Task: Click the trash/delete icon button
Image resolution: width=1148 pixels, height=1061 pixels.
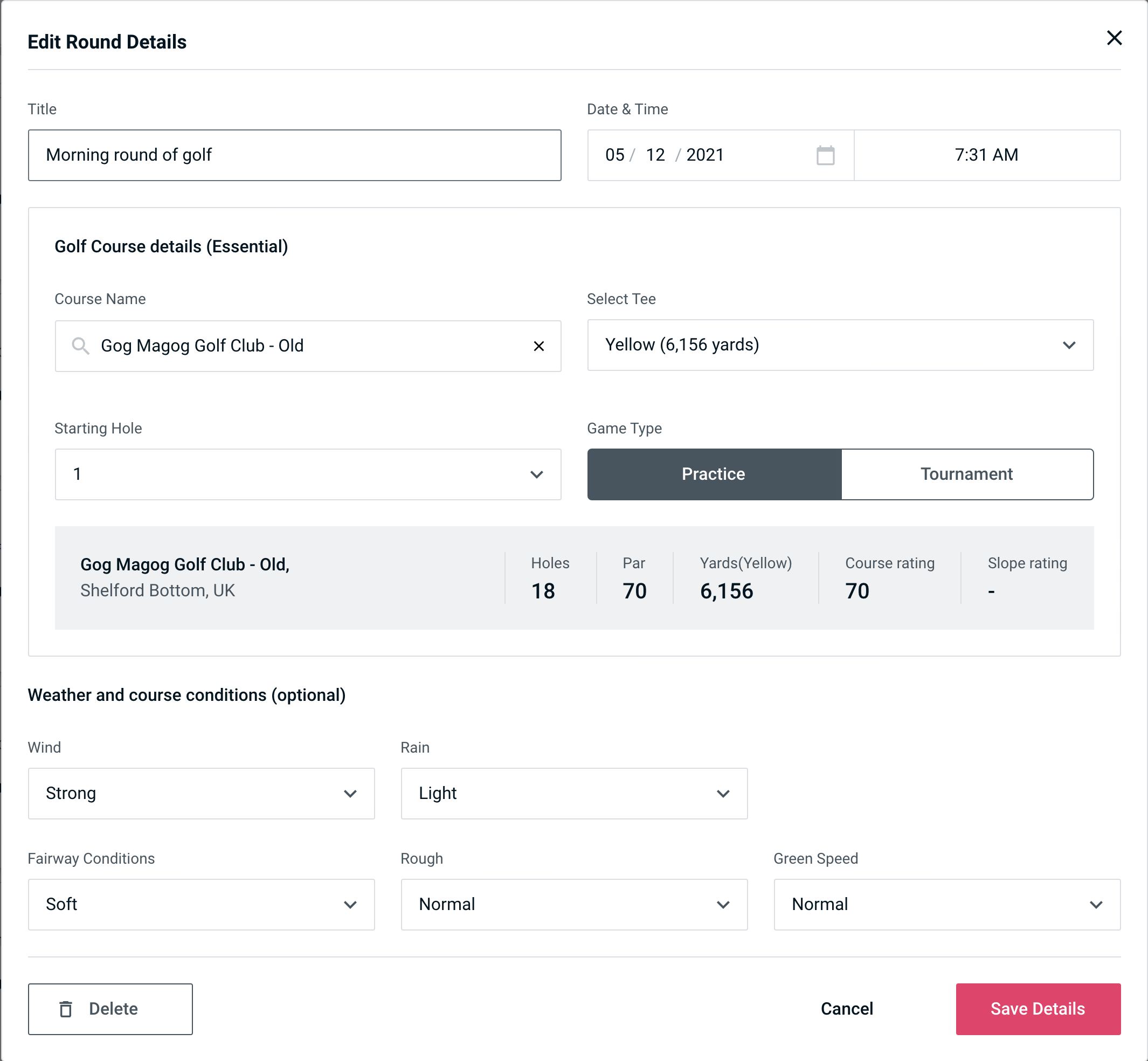Action: pos(68,1008)
